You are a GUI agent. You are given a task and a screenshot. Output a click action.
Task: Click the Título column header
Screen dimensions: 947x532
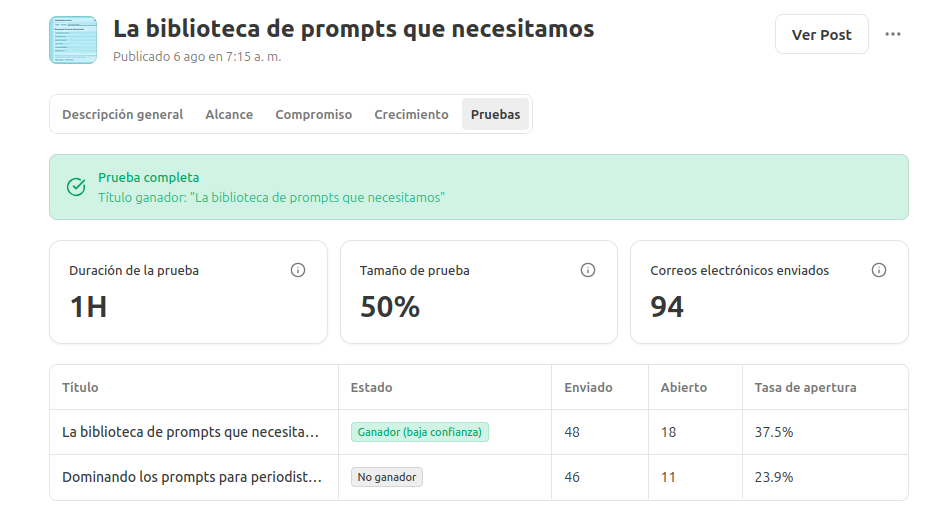(x=80, y=387)
